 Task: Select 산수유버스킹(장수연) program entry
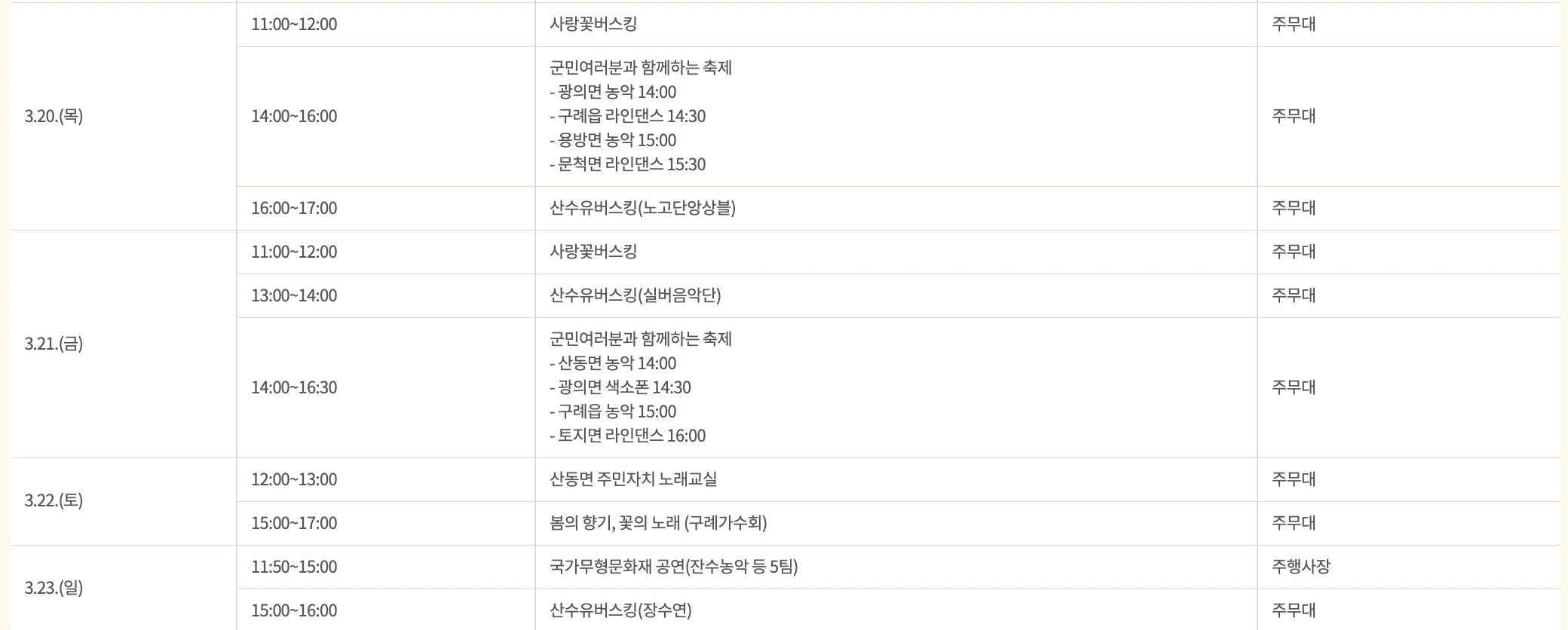point(620,610)
